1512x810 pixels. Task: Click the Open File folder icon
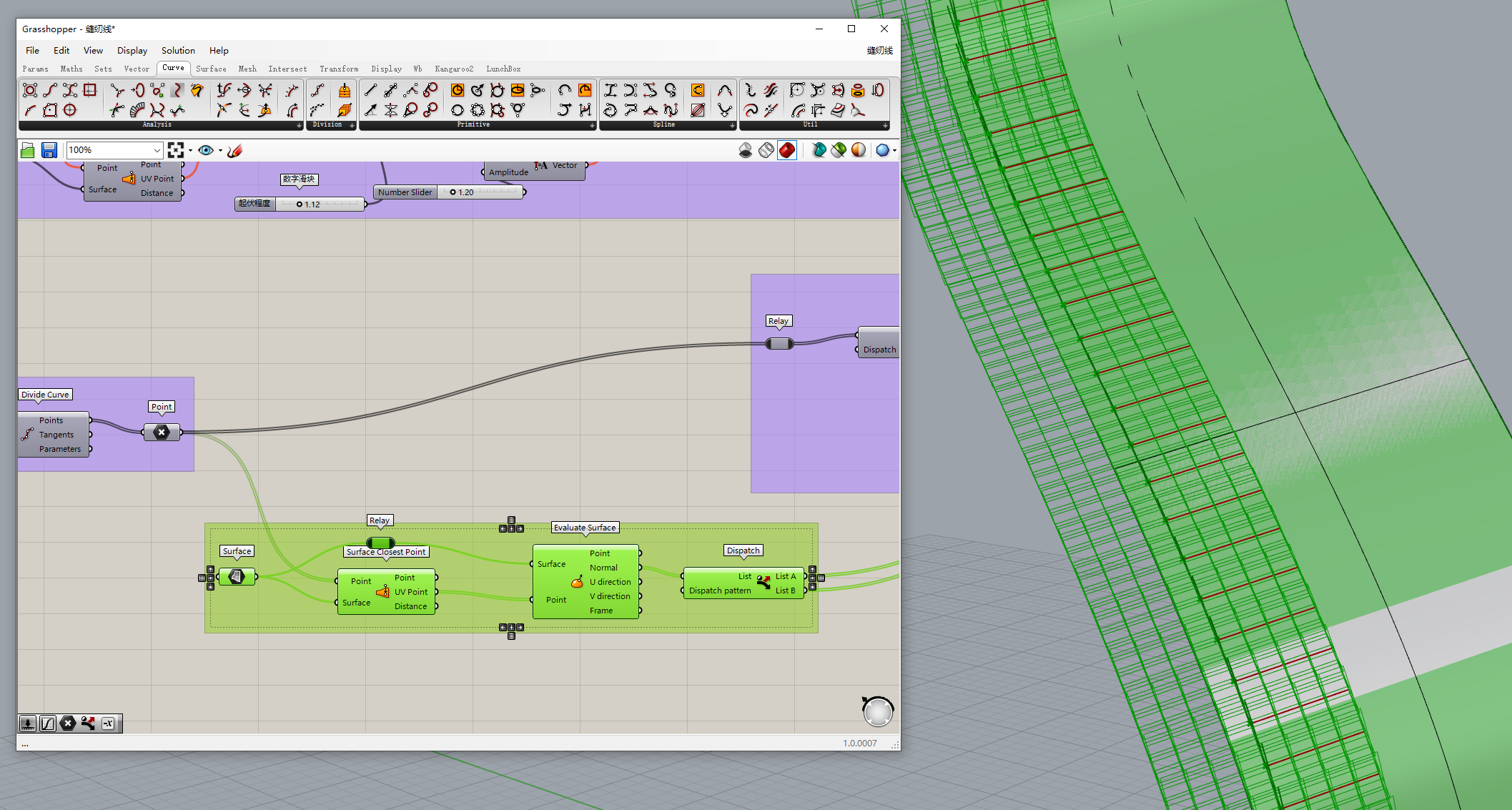point(28,150)
